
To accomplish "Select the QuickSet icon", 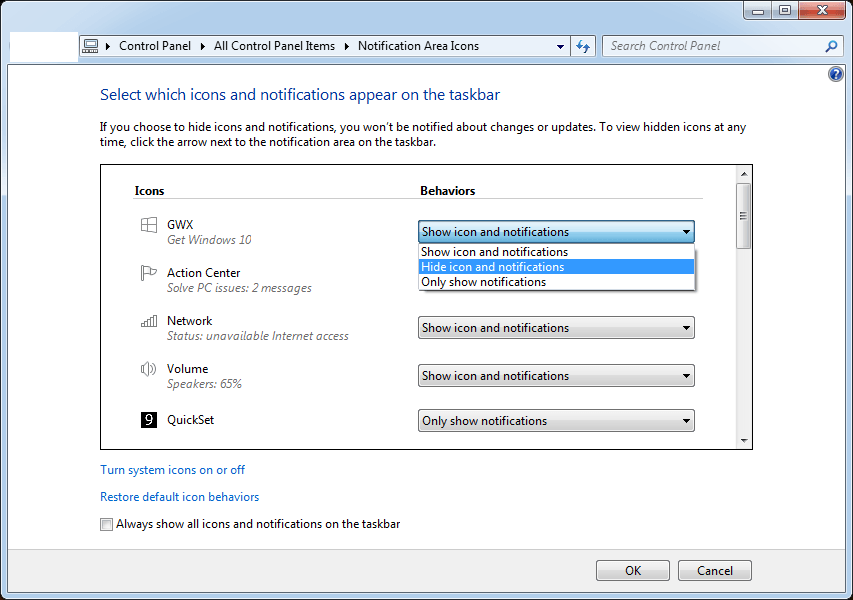I will point(148,419).
